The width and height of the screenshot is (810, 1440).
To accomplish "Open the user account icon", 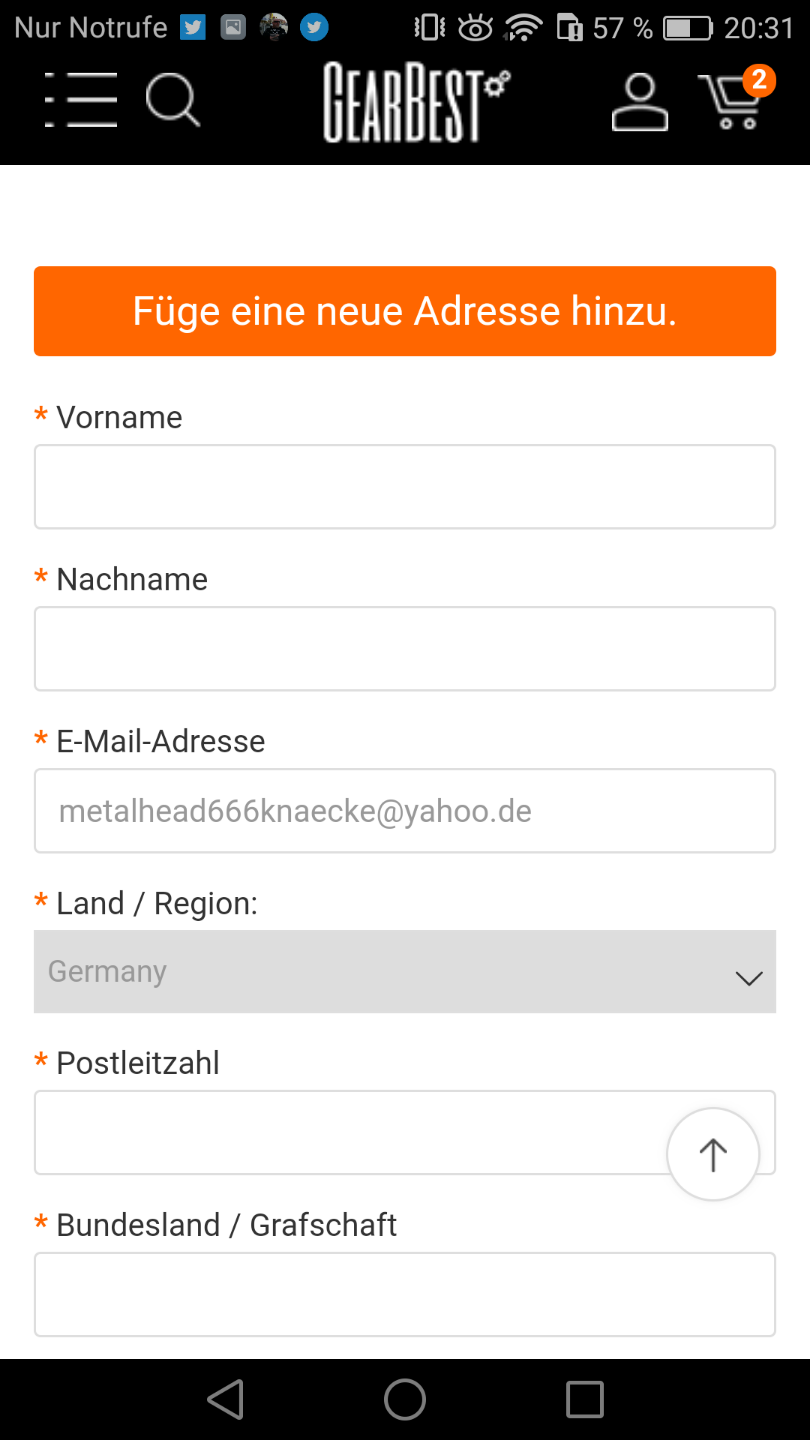I will [640, 101].
